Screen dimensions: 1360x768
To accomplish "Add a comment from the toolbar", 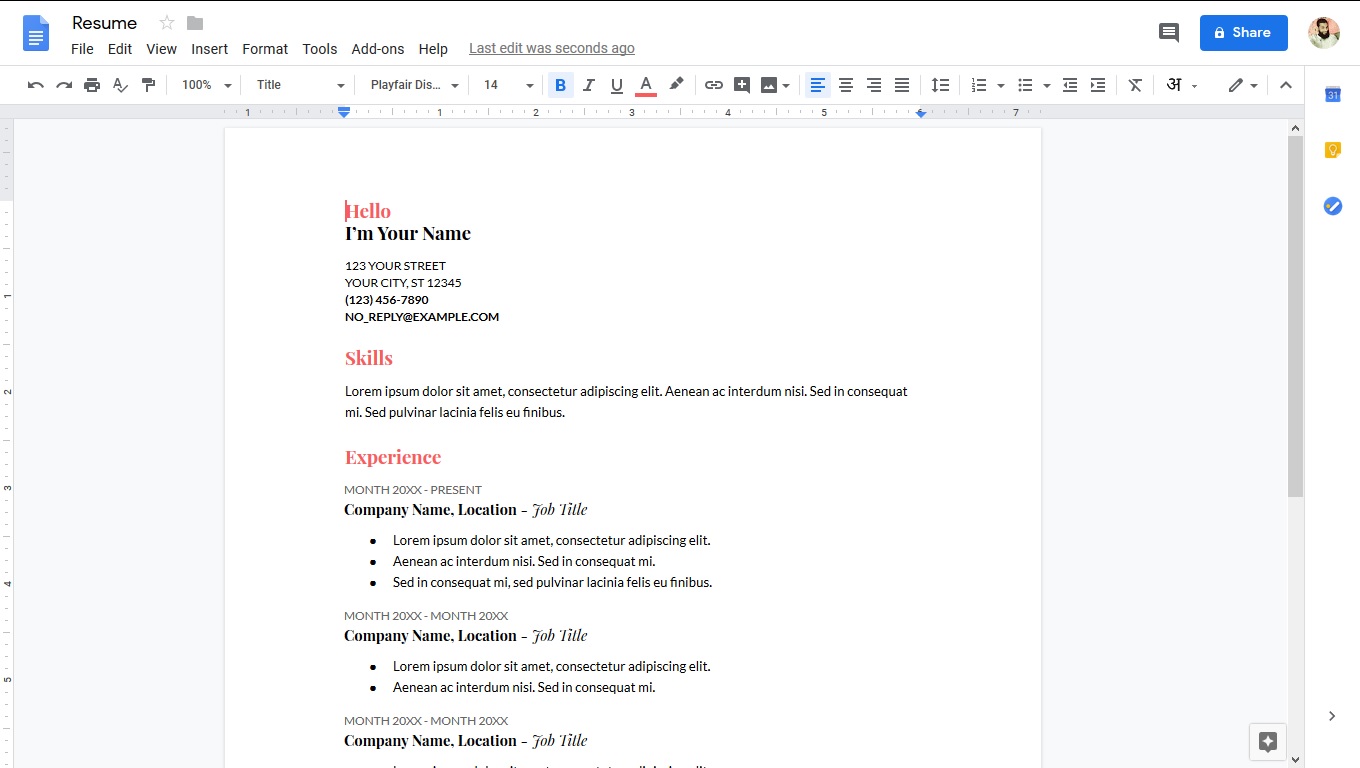I will click(742, 85).
